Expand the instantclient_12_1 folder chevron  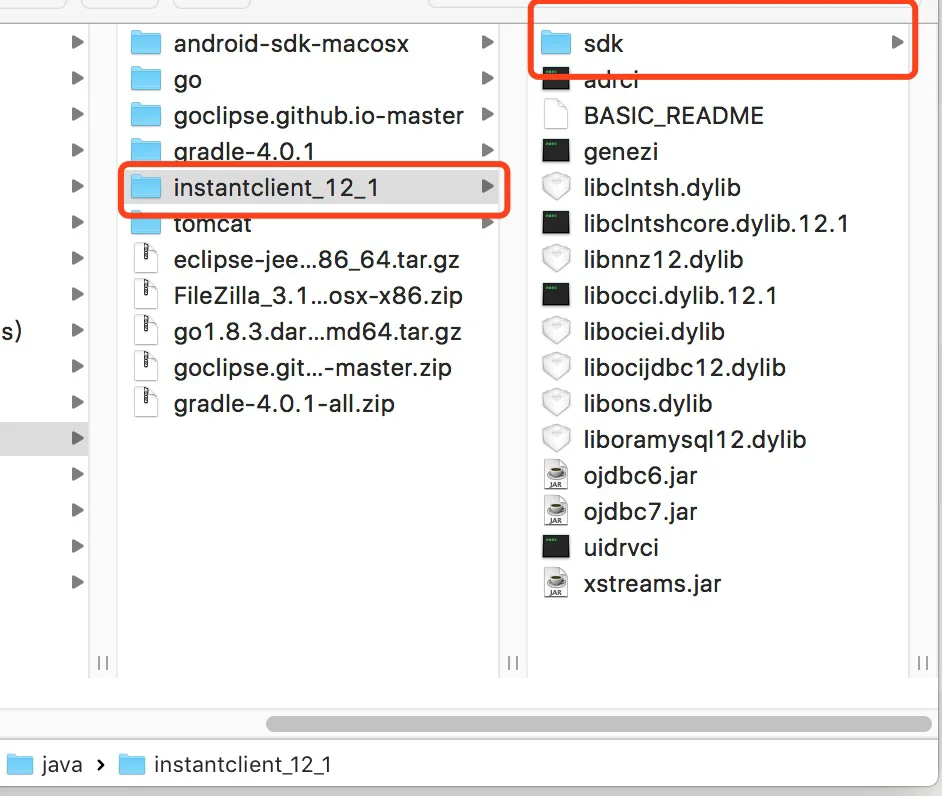tap(487, 187)
